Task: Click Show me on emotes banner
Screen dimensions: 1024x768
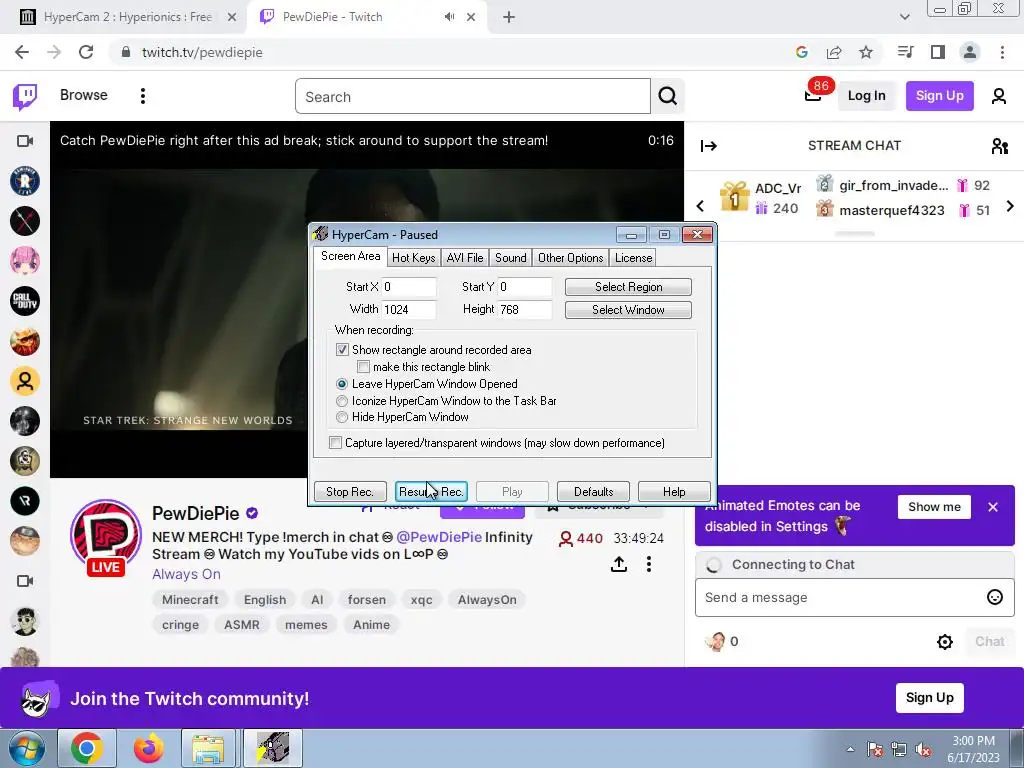Action: tap(934, 507)
